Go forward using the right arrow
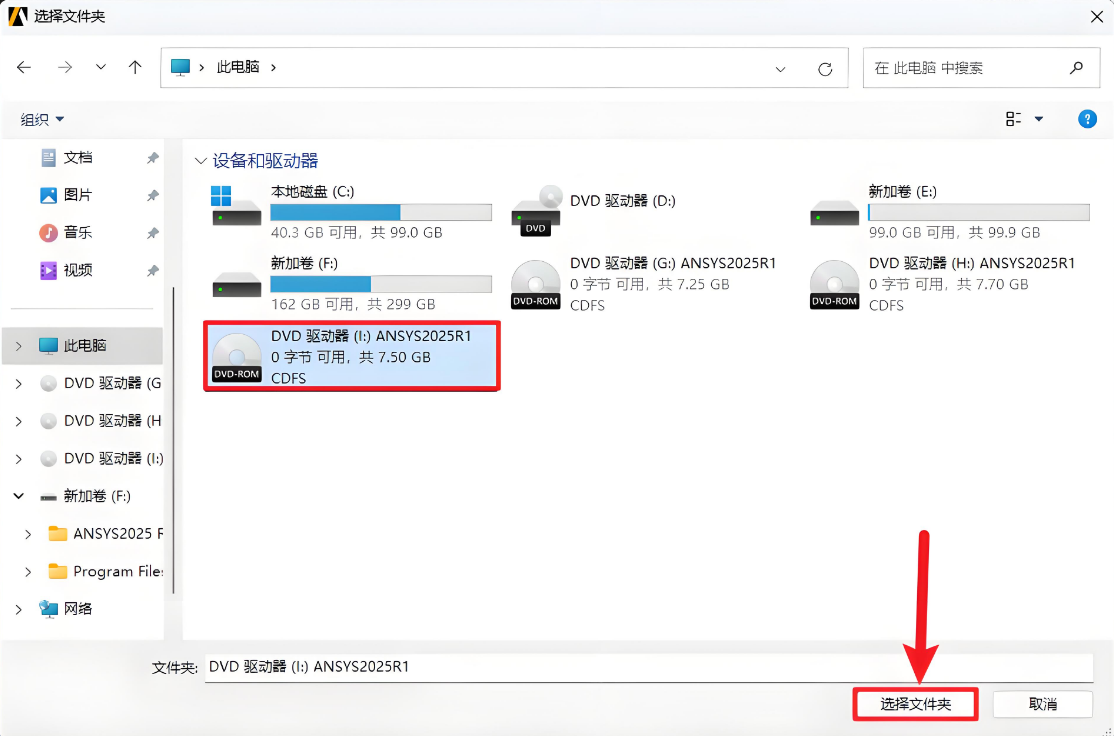Viewport: 1114px width, 736px height. tap(65, 67)
